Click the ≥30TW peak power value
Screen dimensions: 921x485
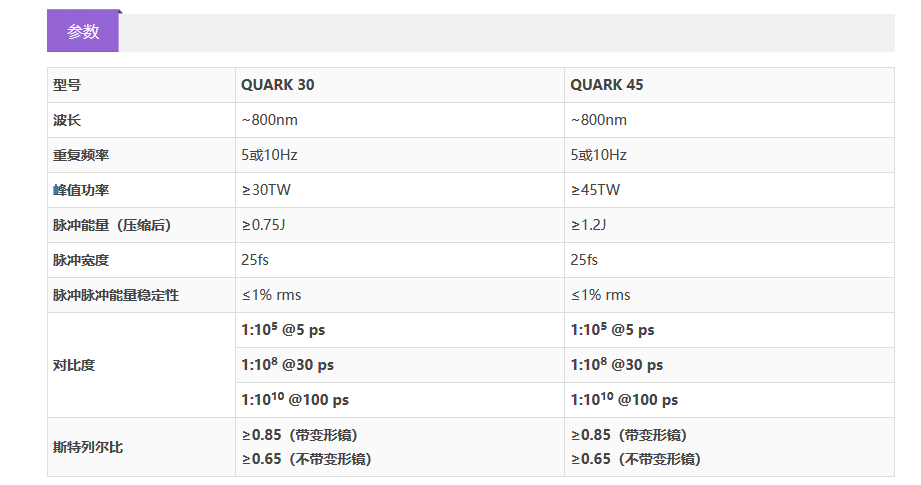click(x=266, y=190)
